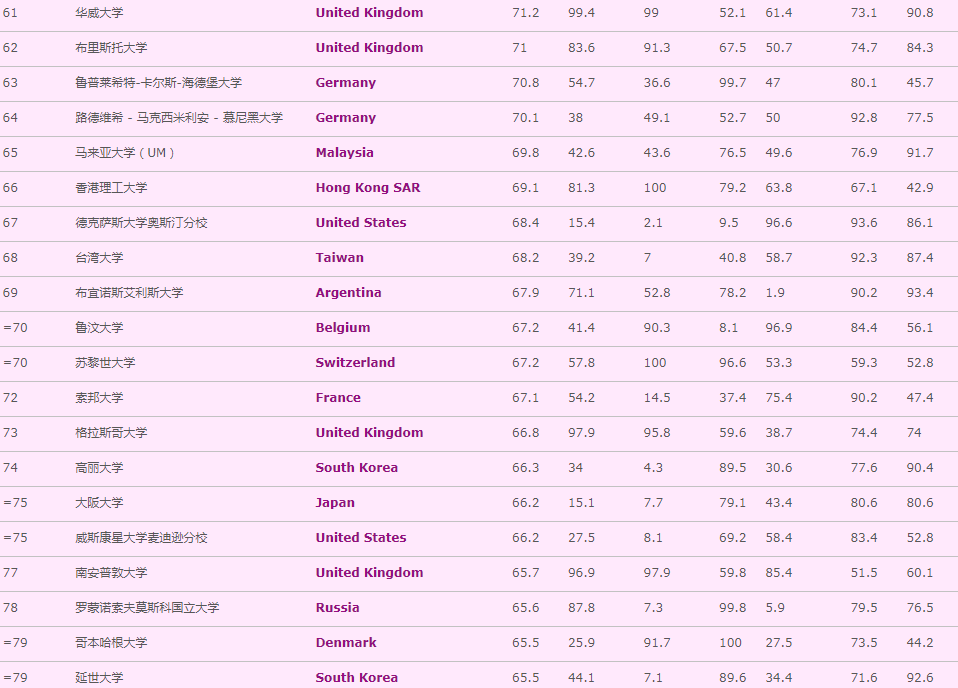Screen dimensions: 958x688
Task: Select the university name 华威大学
Action: 99,13
